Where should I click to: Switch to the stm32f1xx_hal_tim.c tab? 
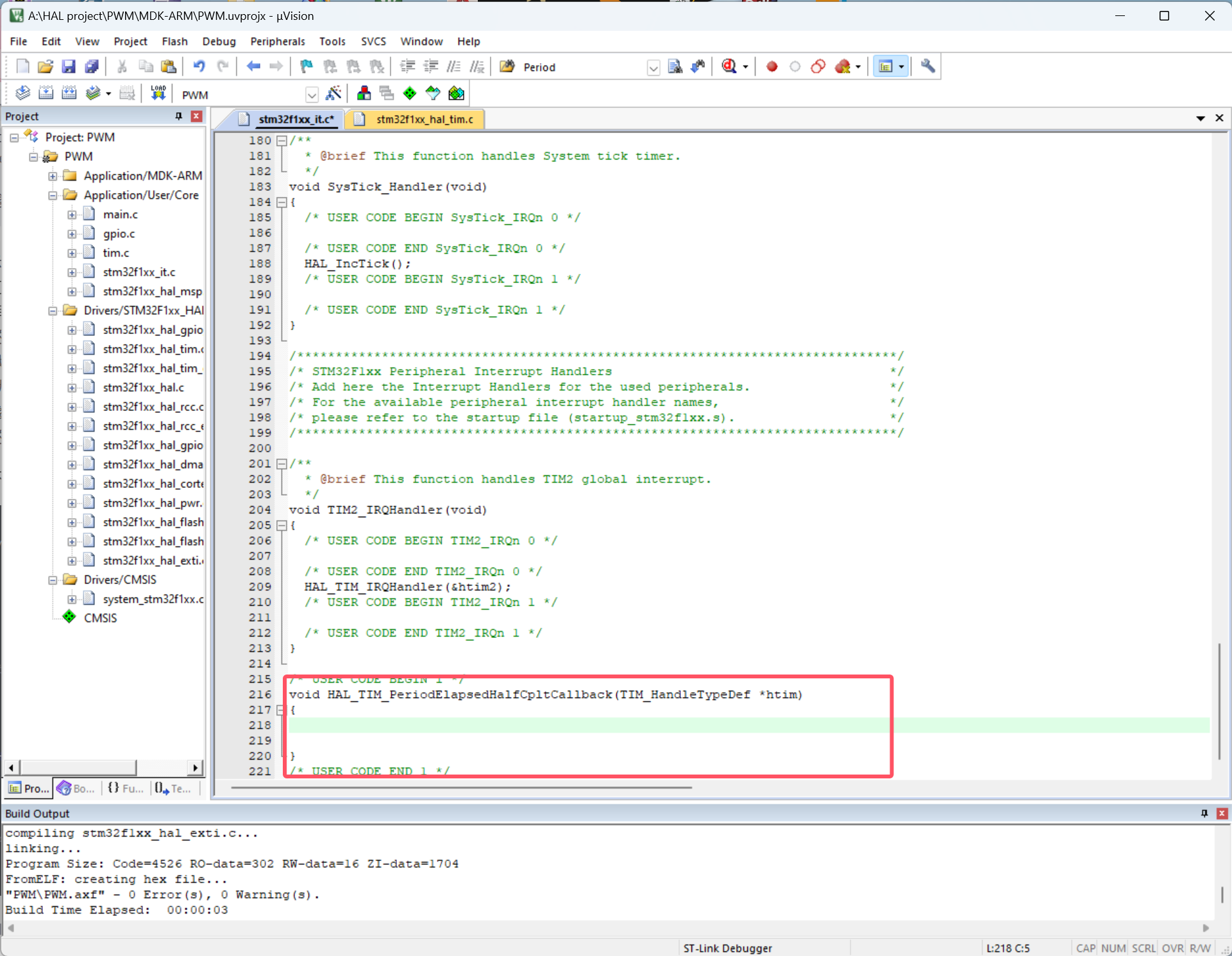(423, 119)
